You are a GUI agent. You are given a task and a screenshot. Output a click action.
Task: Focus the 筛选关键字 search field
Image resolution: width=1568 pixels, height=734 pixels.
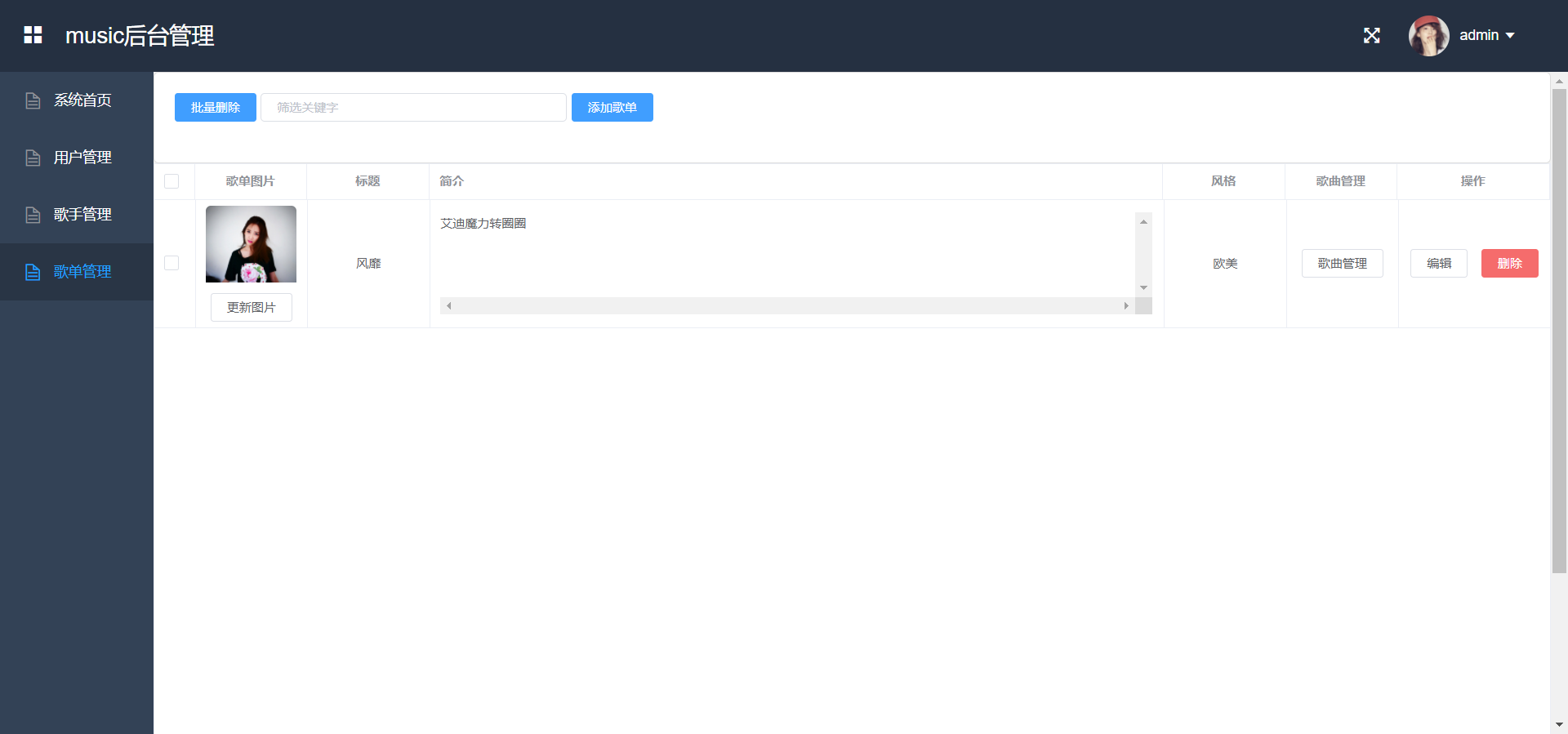pos(413,107)
